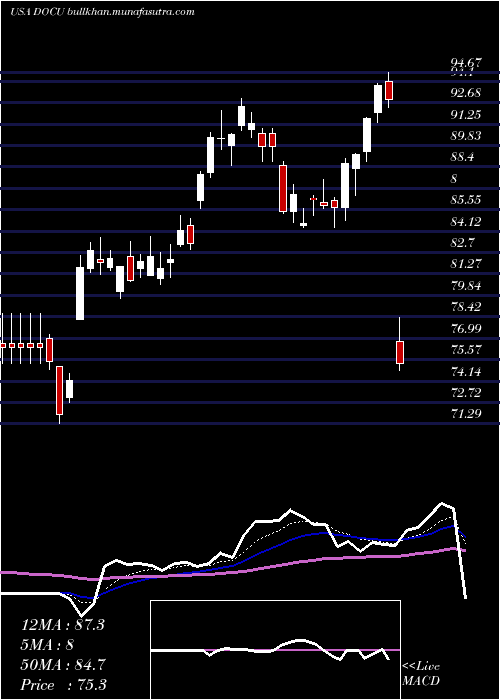The height and width of the screenshot is (700, 500).
Task: Click the 91.25 price level label
Action: [466, 115]
